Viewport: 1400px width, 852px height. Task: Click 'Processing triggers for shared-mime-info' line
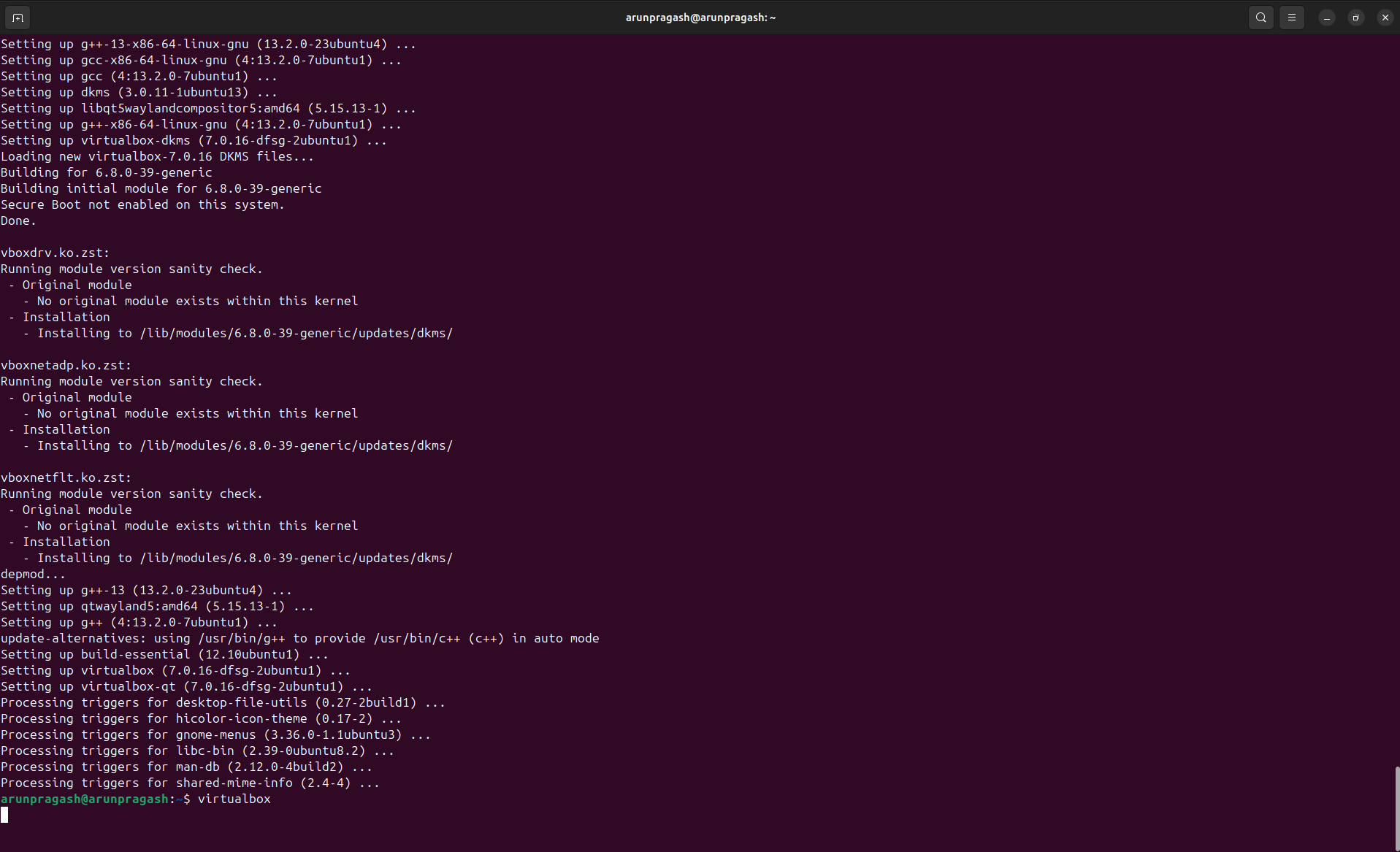tap(190, 783)
